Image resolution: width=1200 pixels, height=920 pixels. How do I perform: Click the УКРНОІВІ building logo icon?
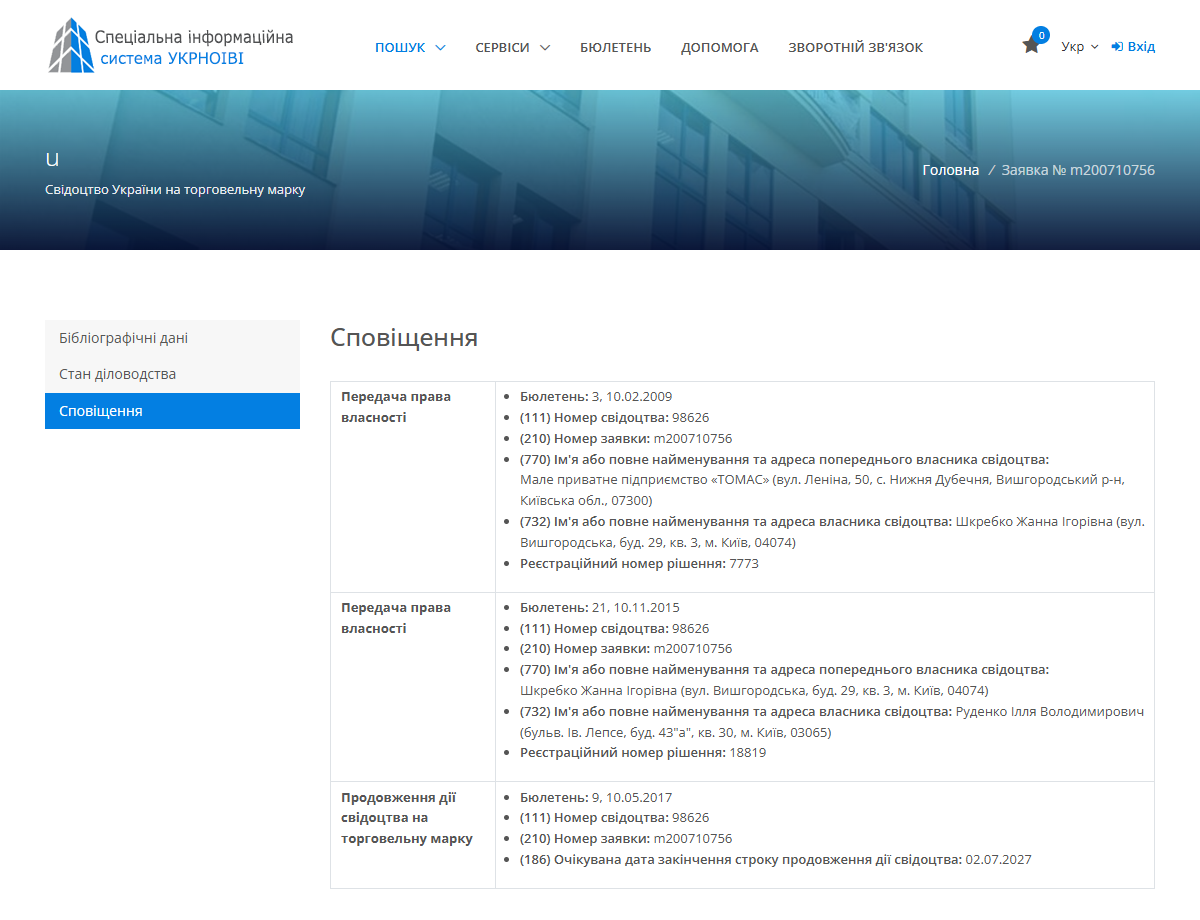tap(71, 46)
